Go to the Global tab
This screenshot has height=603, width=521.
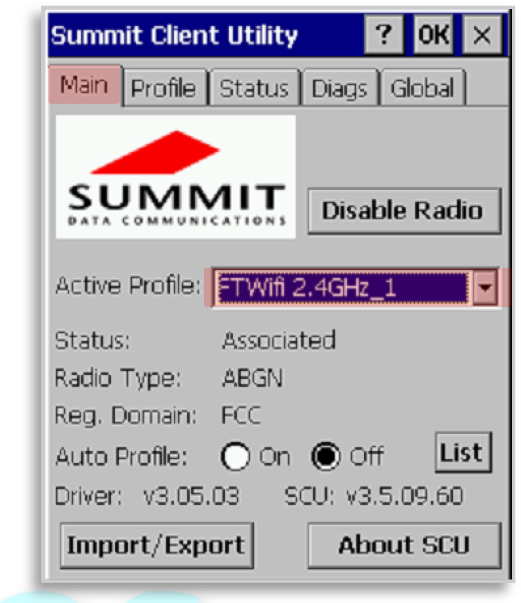(423, 87)
